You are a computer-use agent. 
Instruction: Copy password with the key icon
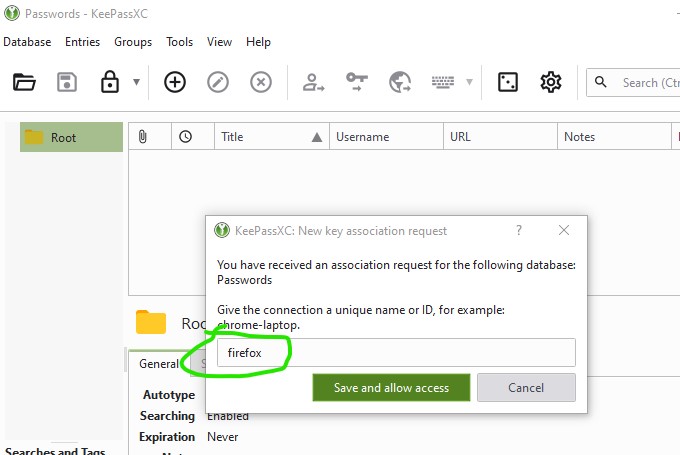click(x=356, y=82)
